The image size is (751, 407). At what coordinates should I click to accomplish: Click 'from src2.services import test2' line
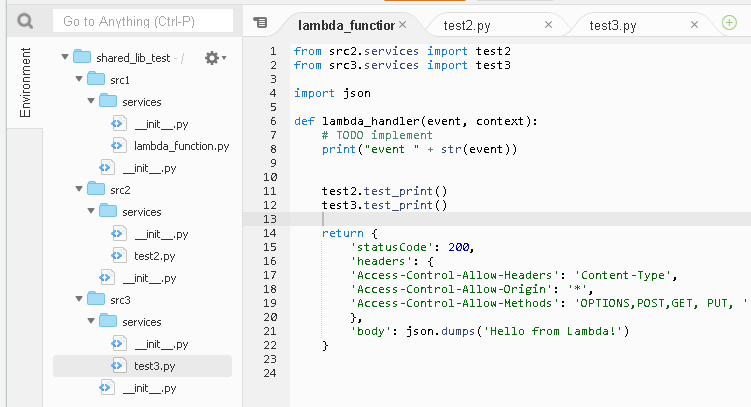pos(402,51)
